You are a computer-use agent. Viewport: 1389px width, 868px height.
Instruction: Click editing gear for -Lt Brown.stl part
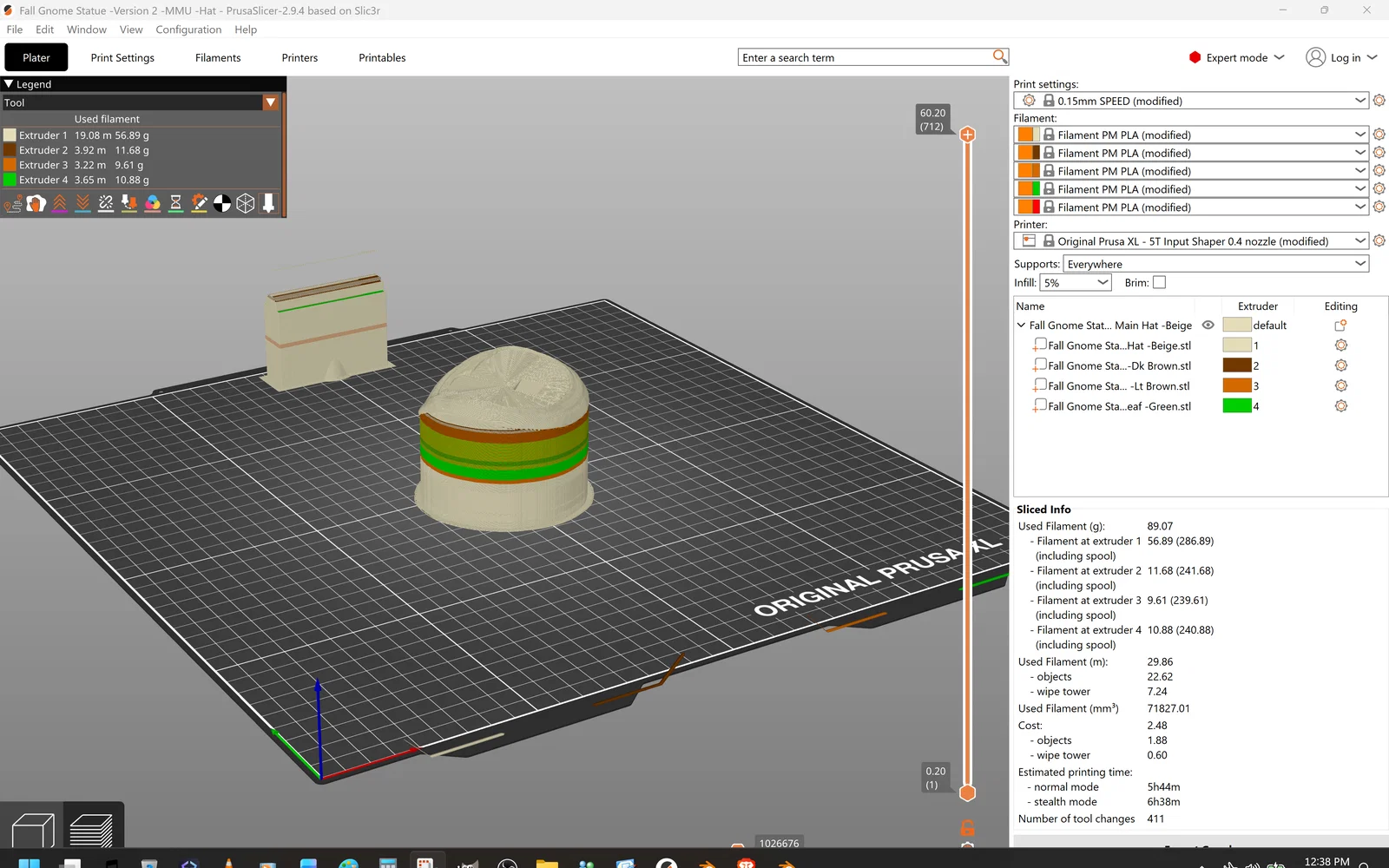pyautogui.click(x=1340, y=385)
